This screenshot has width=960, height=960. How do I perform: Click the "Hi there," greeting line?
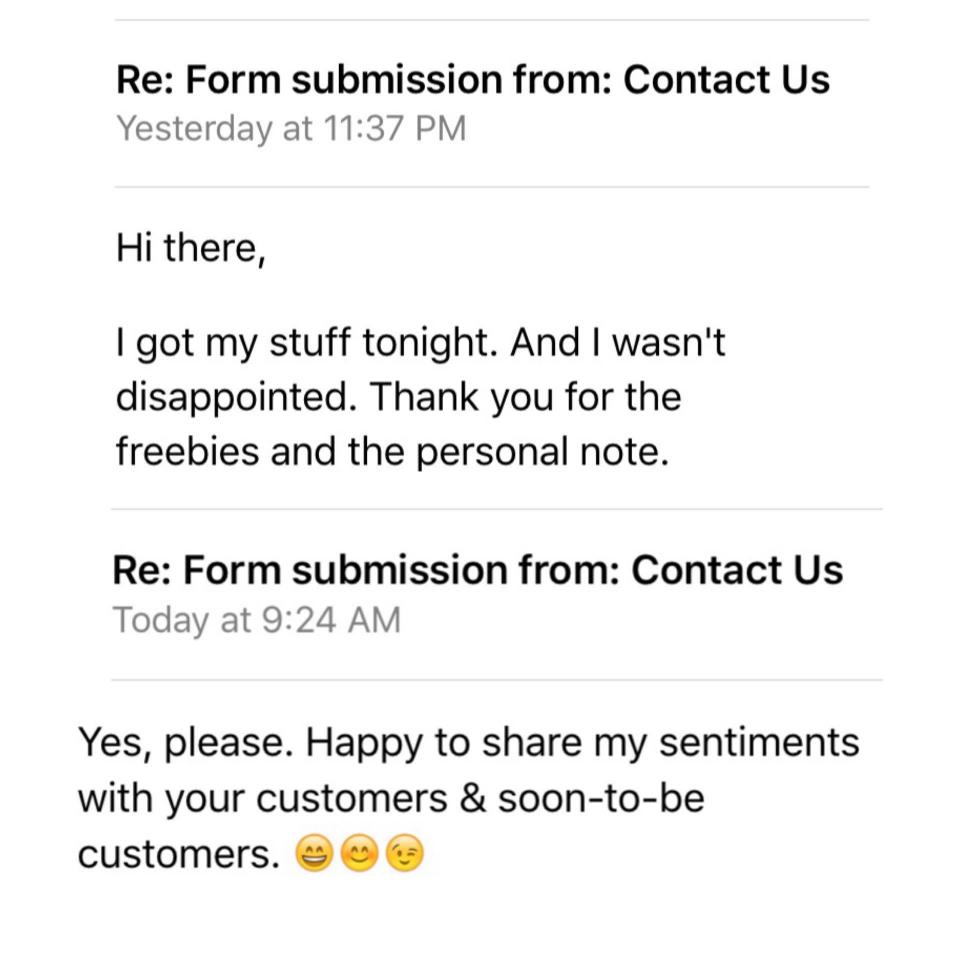tap(190, 248)
